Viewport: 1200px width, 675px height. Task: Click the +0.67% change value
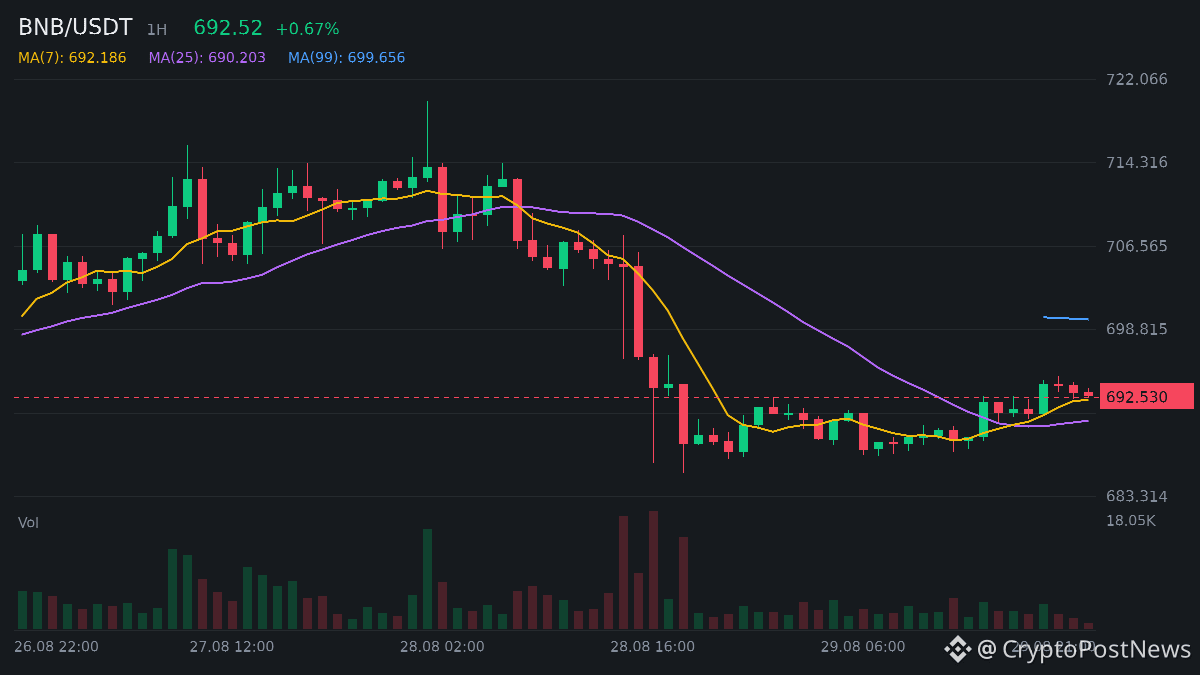(x=308, y=29)
